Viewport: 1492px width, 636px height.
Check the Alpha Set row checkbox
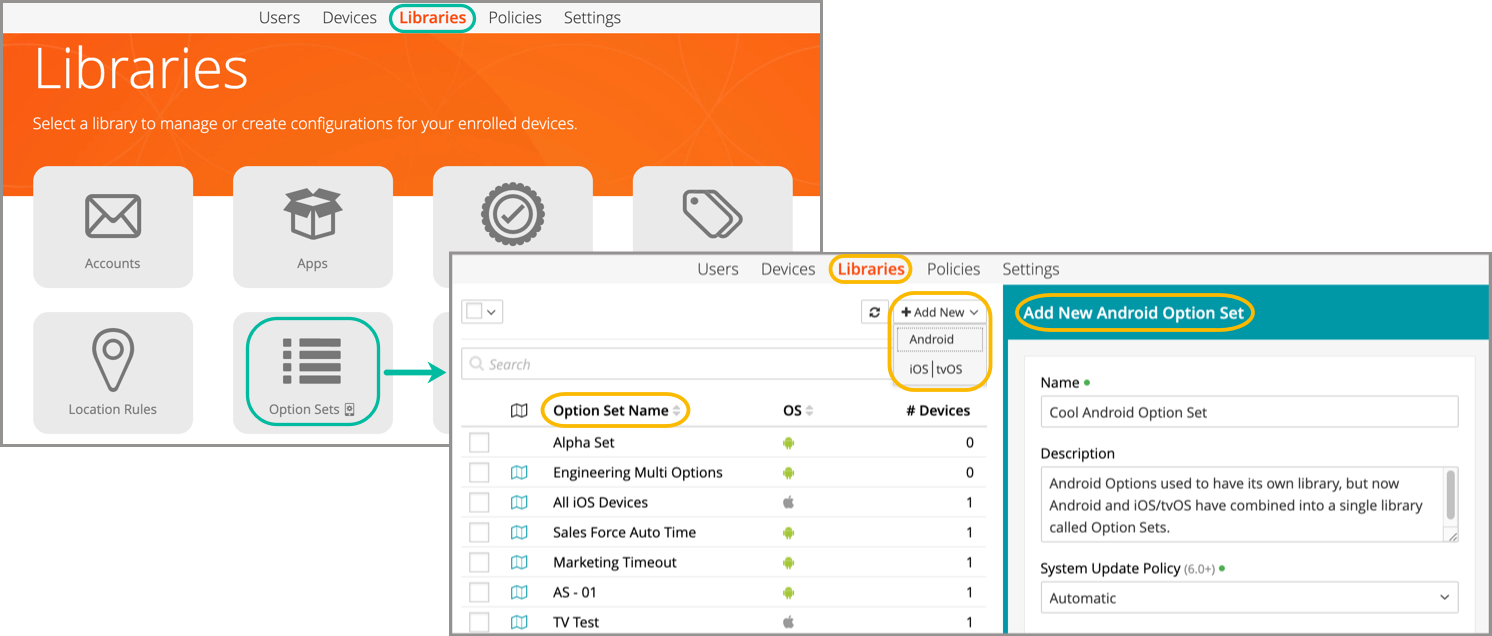[479, 442]
